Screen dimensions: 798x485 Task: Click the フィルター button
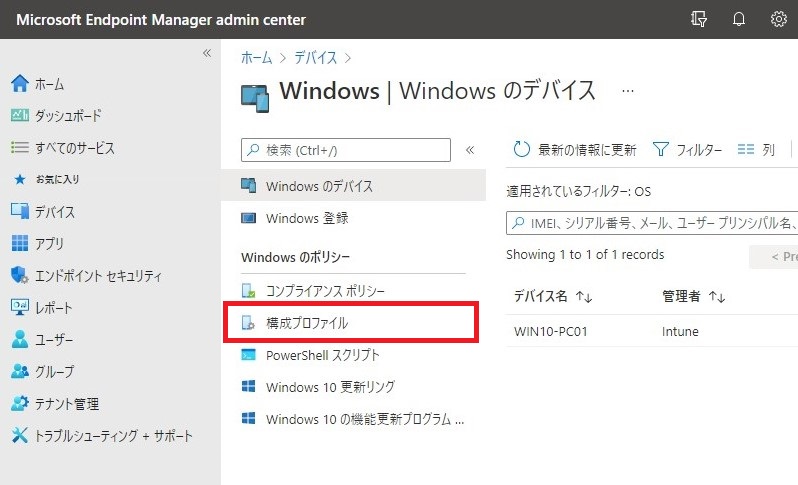(687, 149)
